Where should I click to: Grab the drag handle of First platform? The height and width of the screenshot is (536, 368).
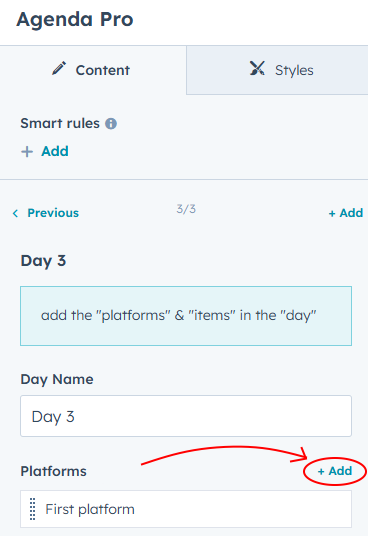click(32, 509)
